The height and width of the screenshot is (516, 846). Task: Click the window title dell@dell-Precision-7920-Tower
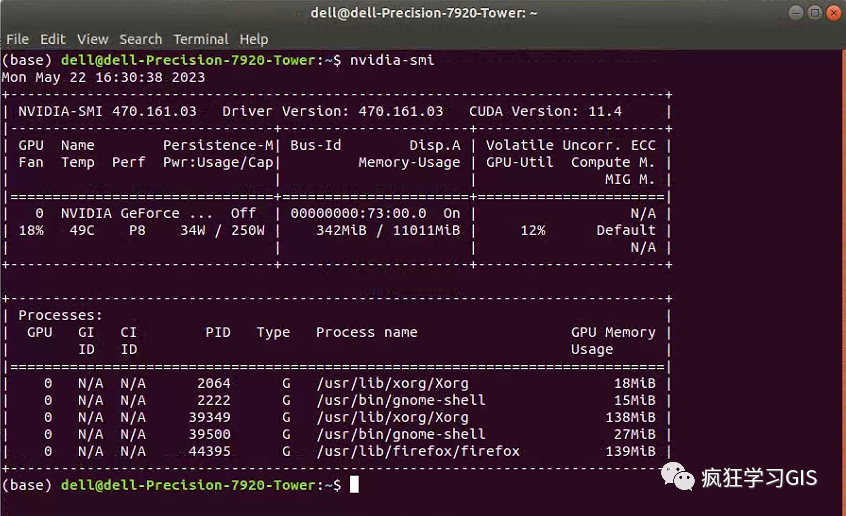(424, 13)
